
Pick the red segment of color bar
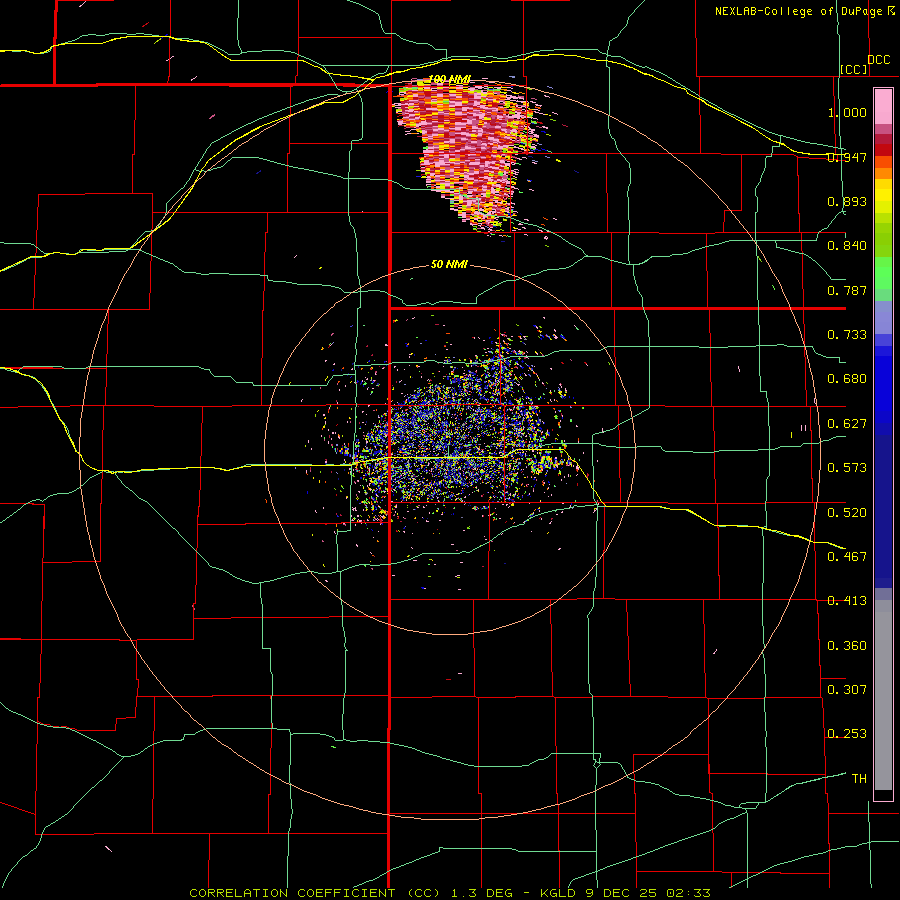[883, 149]
